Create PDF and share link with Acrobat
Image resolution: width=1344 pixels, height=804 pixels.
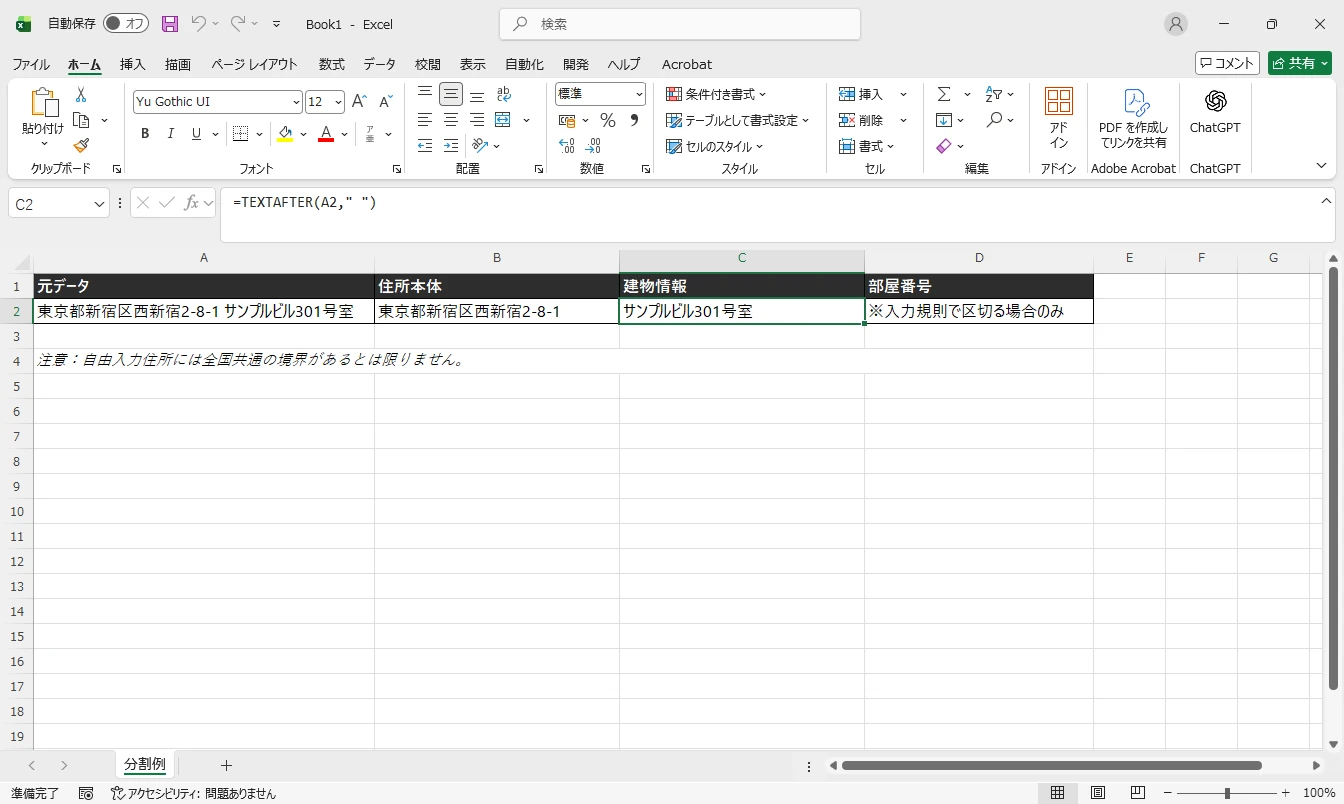[1133, 118]
